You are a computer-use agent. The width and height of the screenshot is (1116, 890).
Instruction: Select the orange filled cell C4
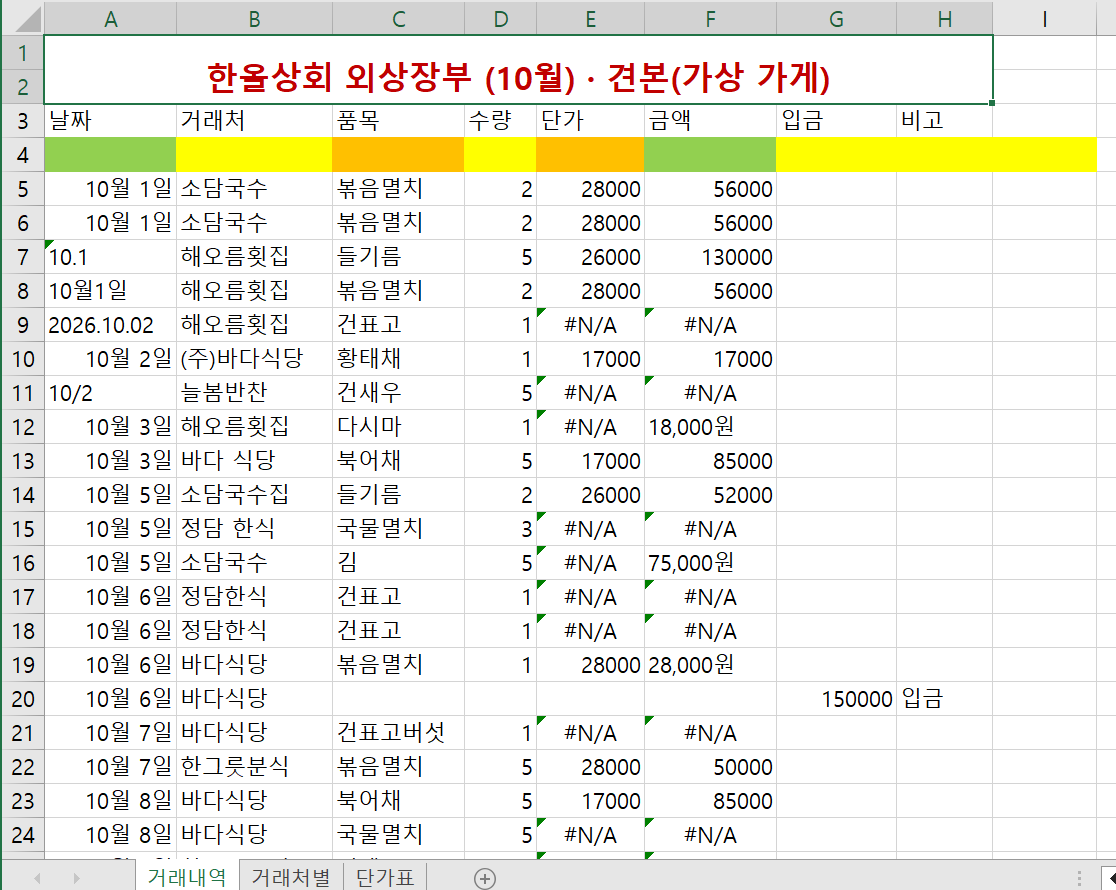pos(399,155)
